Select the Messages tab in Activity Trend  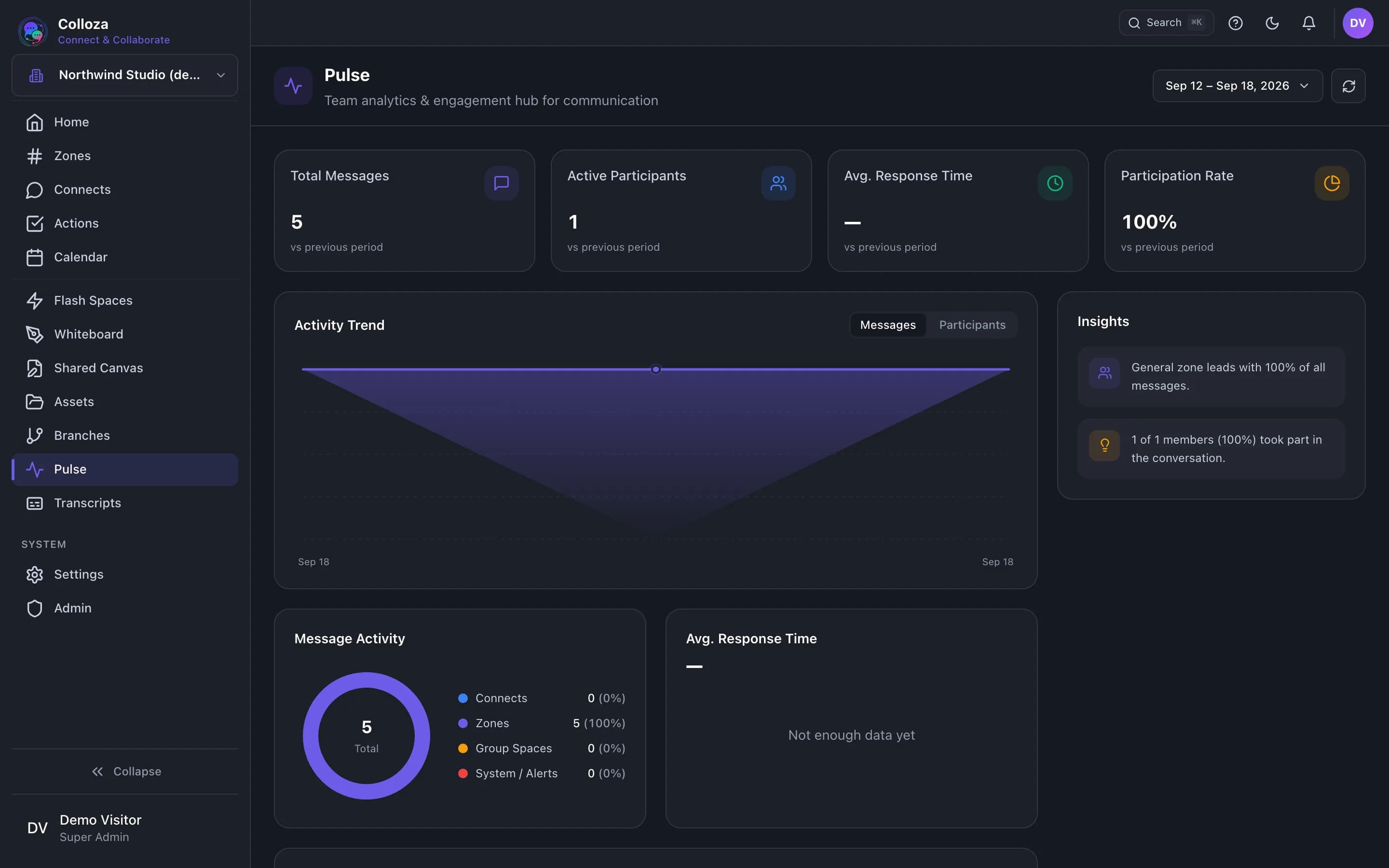(888, 325)
